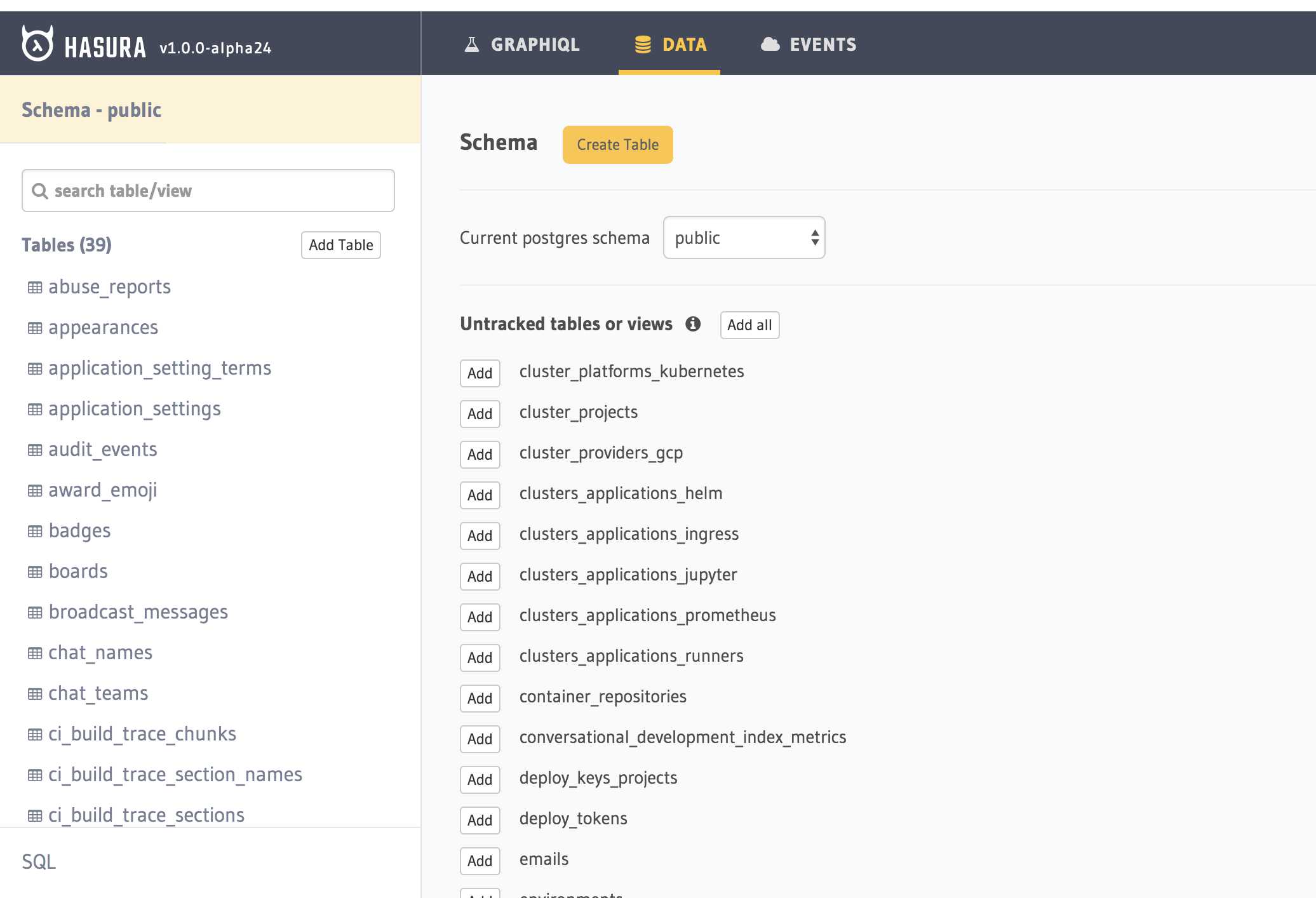
Task: Click the application_setting_terms table icon
Action: pyautogui.click(x=35, y=369)
